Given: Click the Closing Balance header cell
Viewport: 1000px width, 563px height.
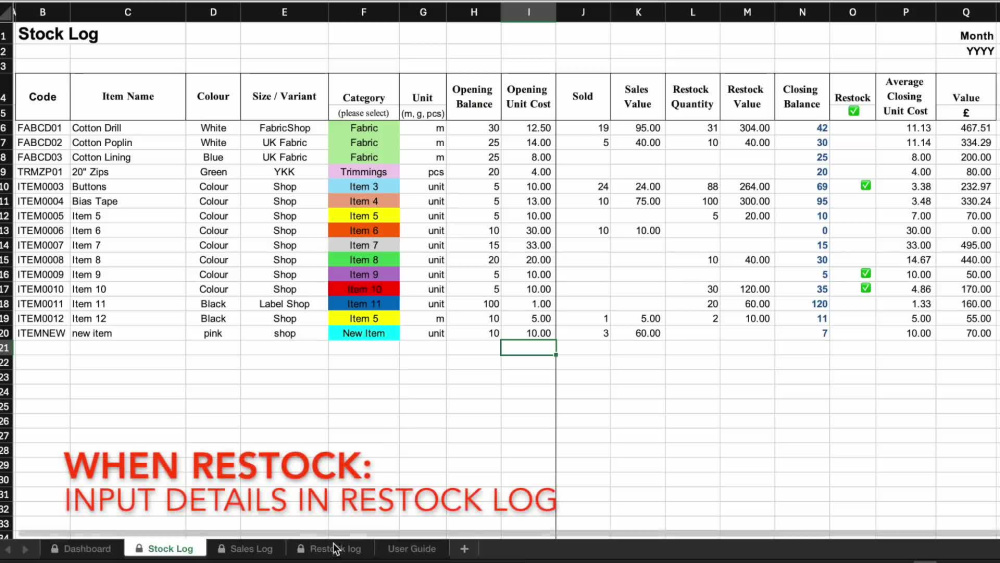Looking at the screenshot, I should pyautogui.click(x=802, y=97).
